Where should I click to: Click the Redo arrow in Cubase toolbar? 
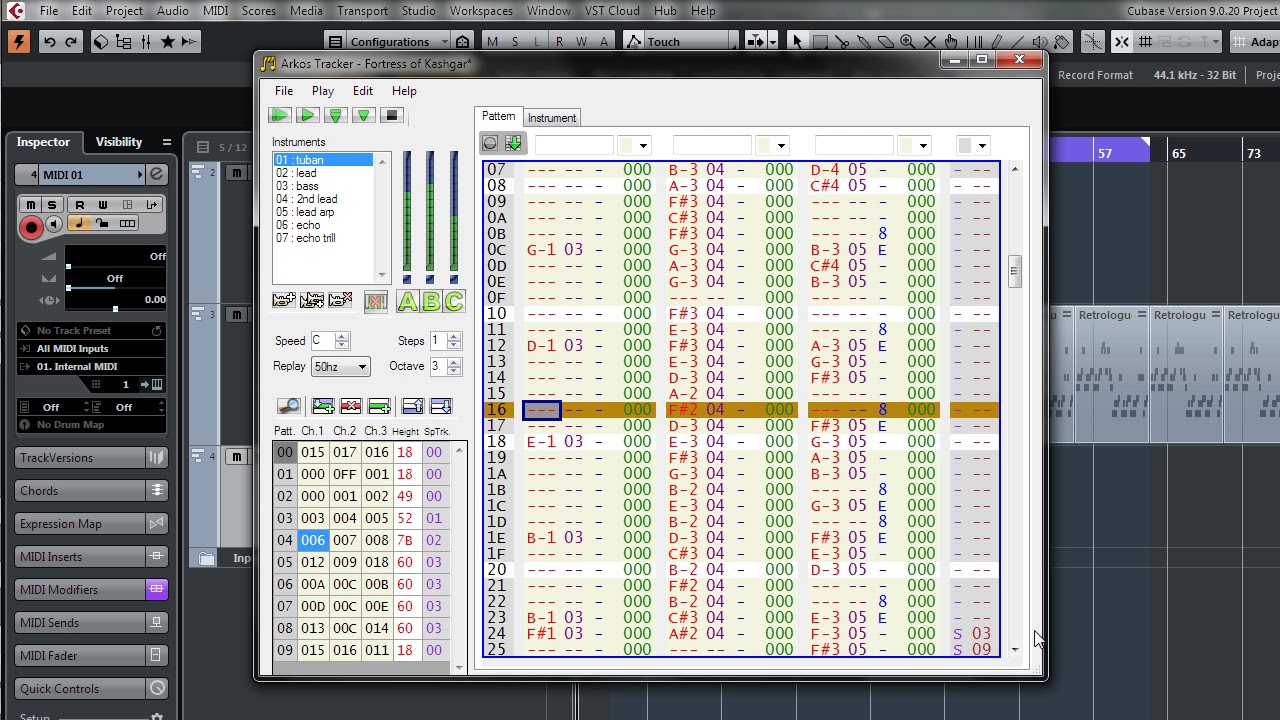(x=71, y=42)
